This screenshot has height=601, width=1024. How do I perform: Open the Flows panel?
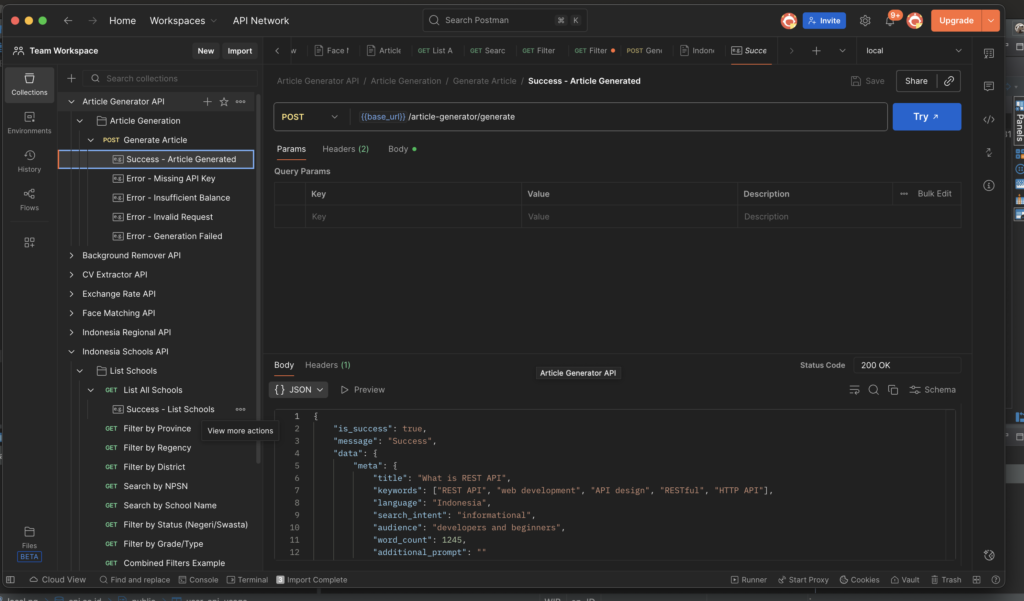pos(29,198)
